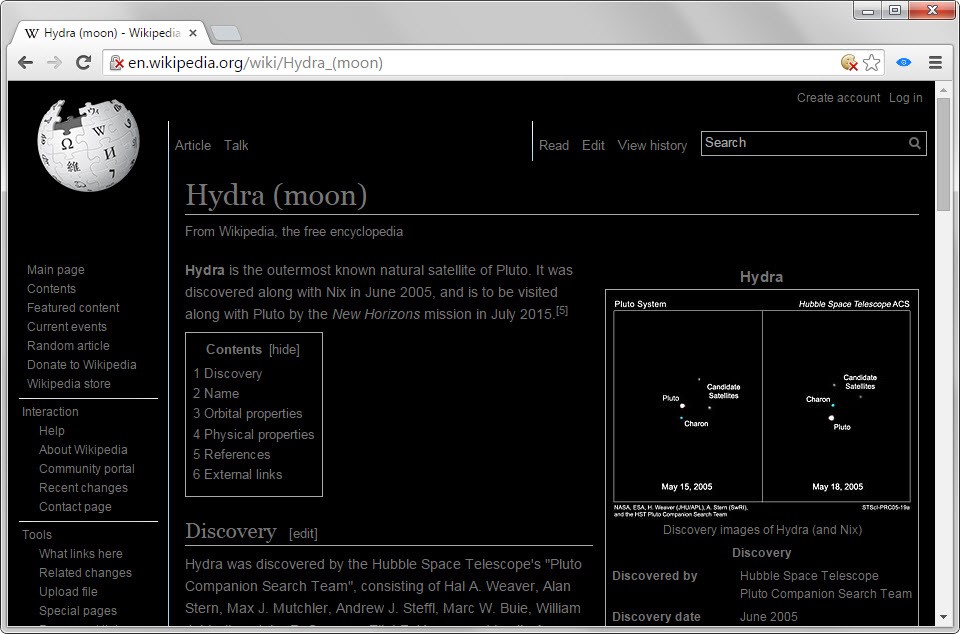Go to Main page in sidebar

pos(56,270)
